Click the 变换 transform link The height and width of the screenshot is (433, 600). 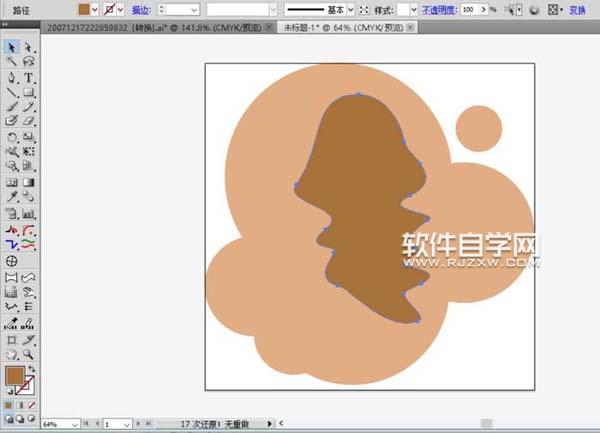[577, 10]
